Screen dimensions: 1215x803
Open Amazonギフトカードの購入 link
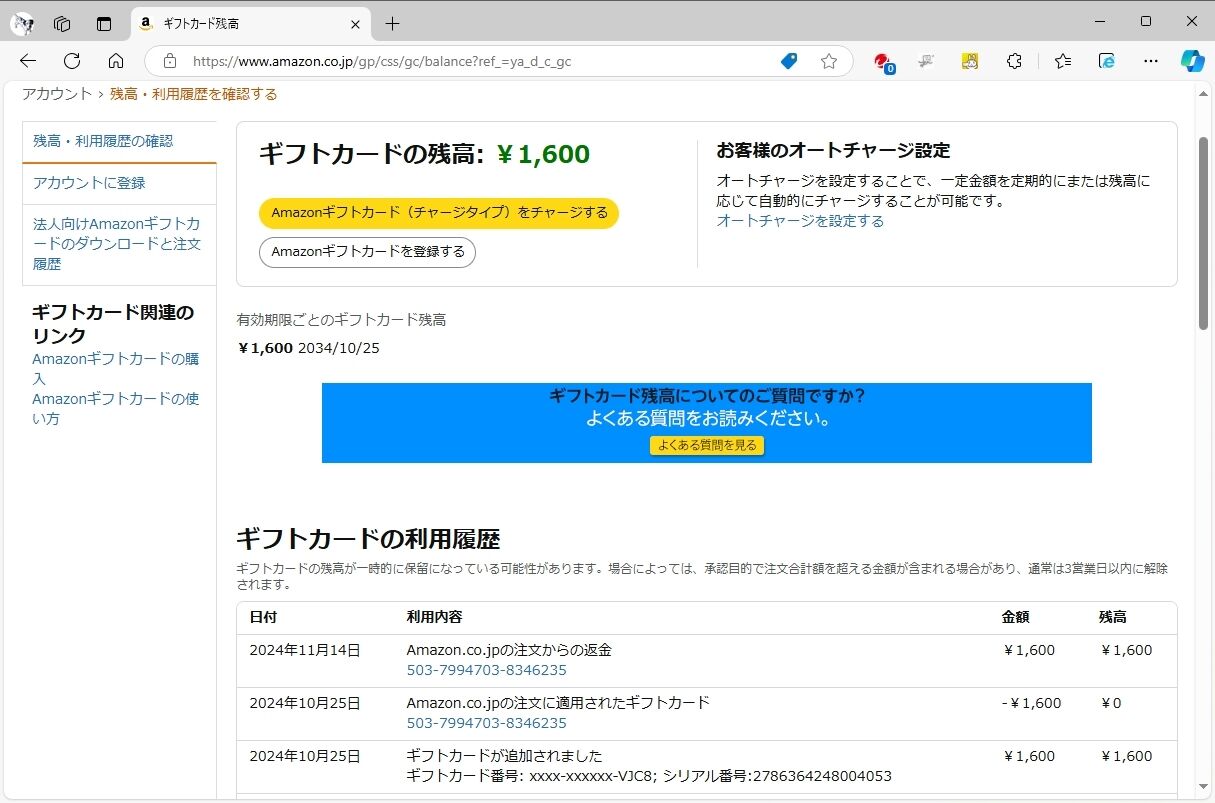[x=116, y=368]
